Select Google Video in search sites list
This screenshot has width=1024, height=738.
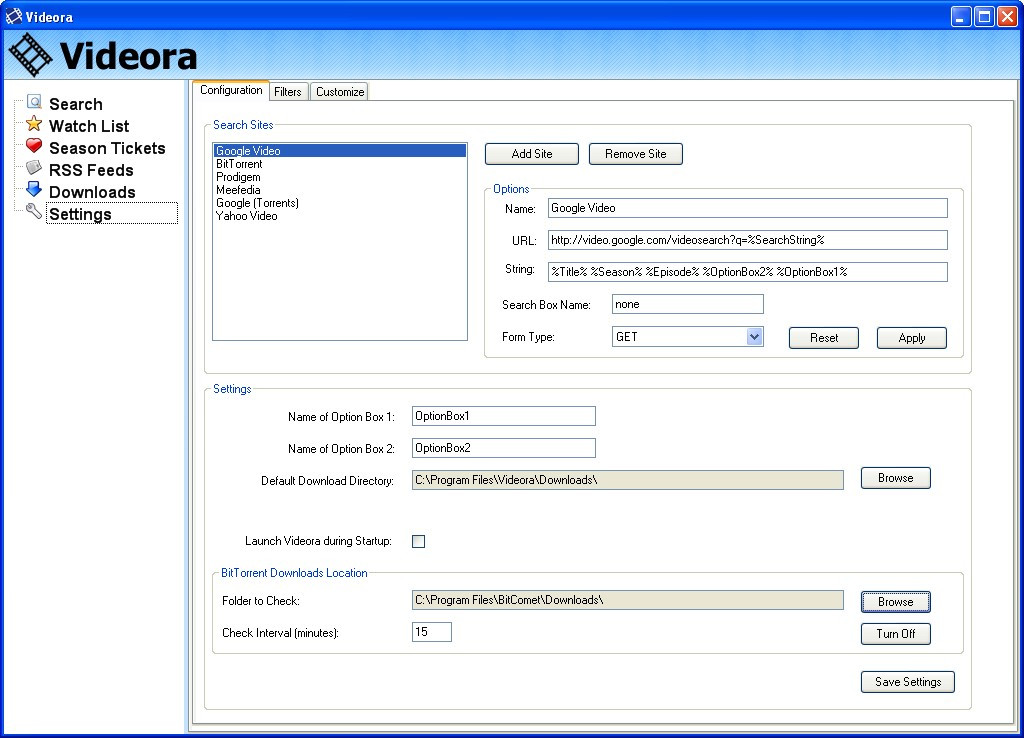point(340,151)
